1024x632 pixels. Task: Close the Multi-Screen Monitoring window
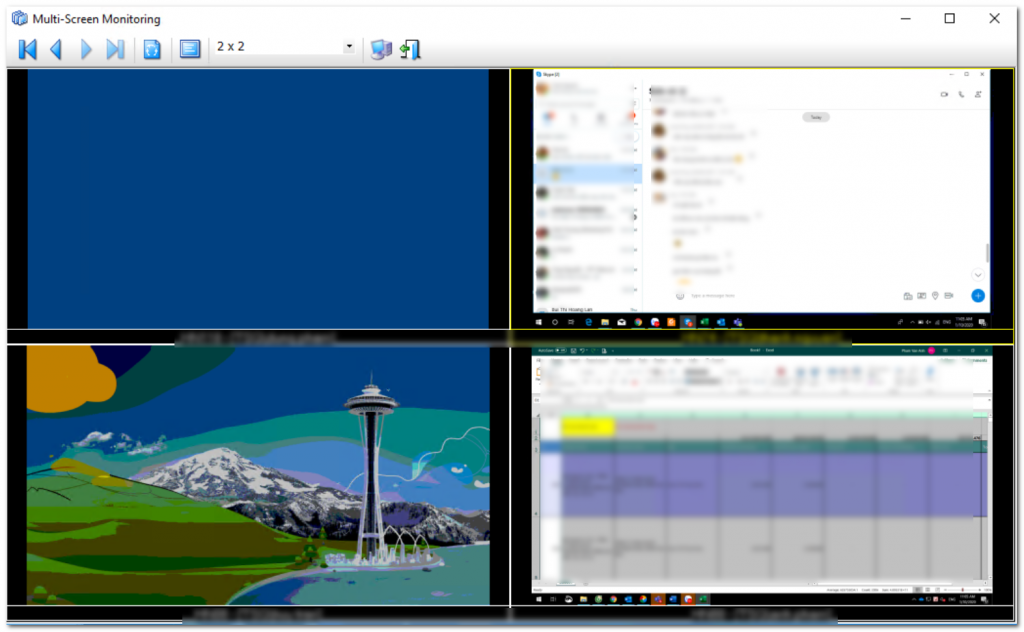tap(994, 18)
